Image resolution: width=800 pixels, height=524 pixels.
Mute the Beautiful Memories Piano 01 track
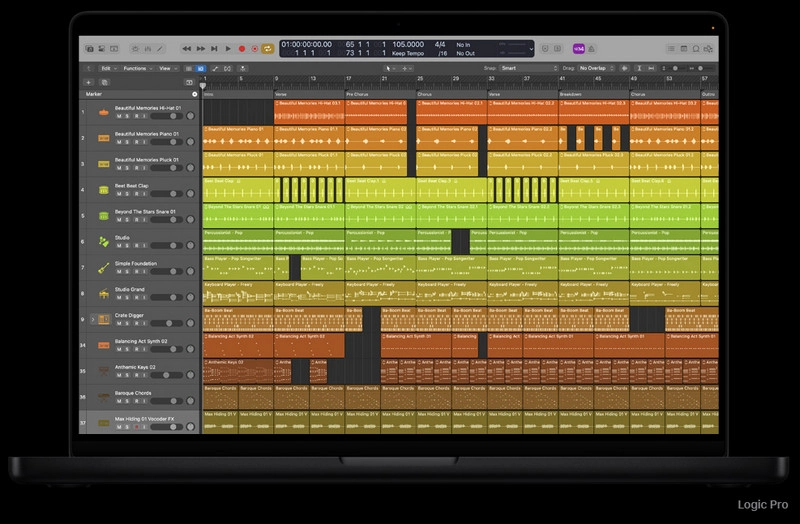[x=117, y=143]
